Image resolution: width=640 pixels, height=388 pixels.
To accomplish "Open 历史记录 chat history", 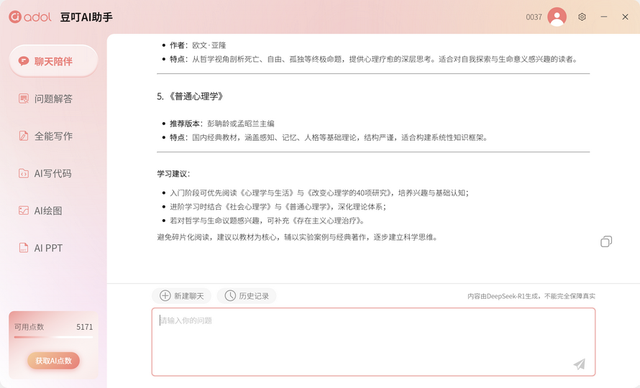I will 247,296.
